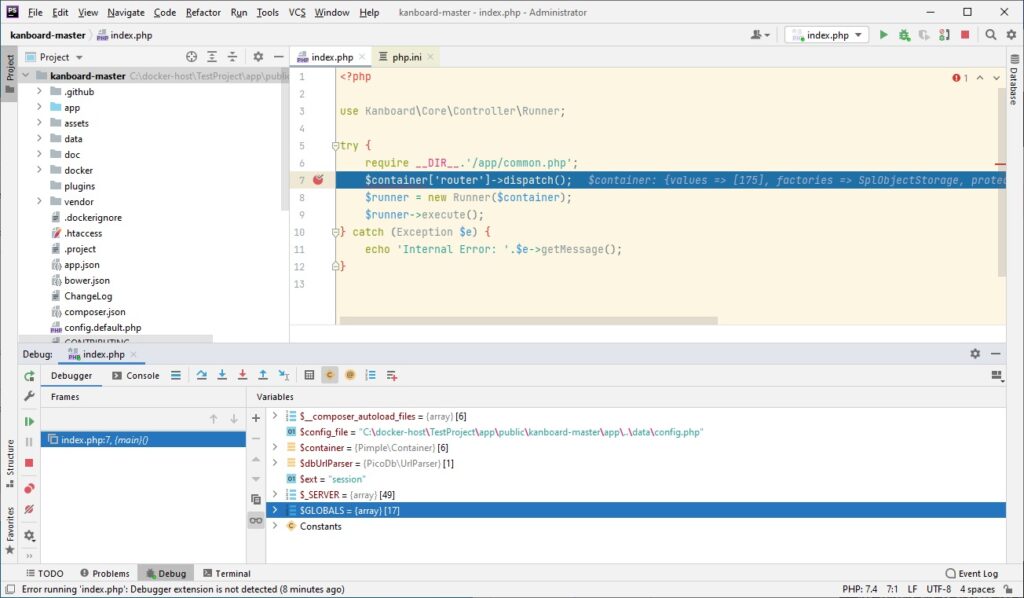
Task: Expand all in the Project tree
Action: (212, 57)
